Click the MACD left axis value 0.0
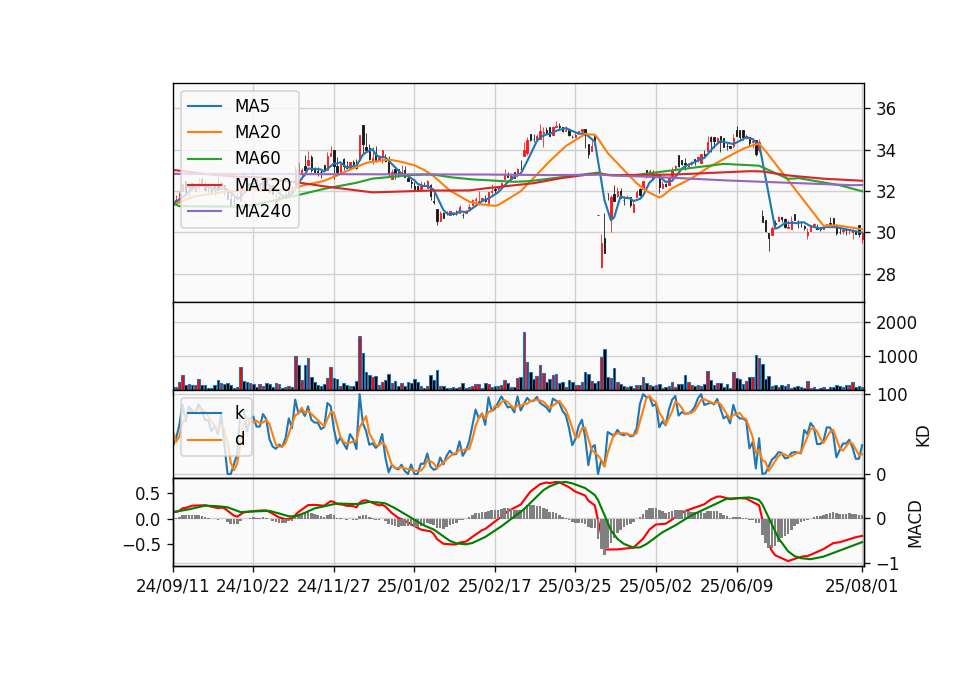Screen dimensions: 960x690 [148, 520]
